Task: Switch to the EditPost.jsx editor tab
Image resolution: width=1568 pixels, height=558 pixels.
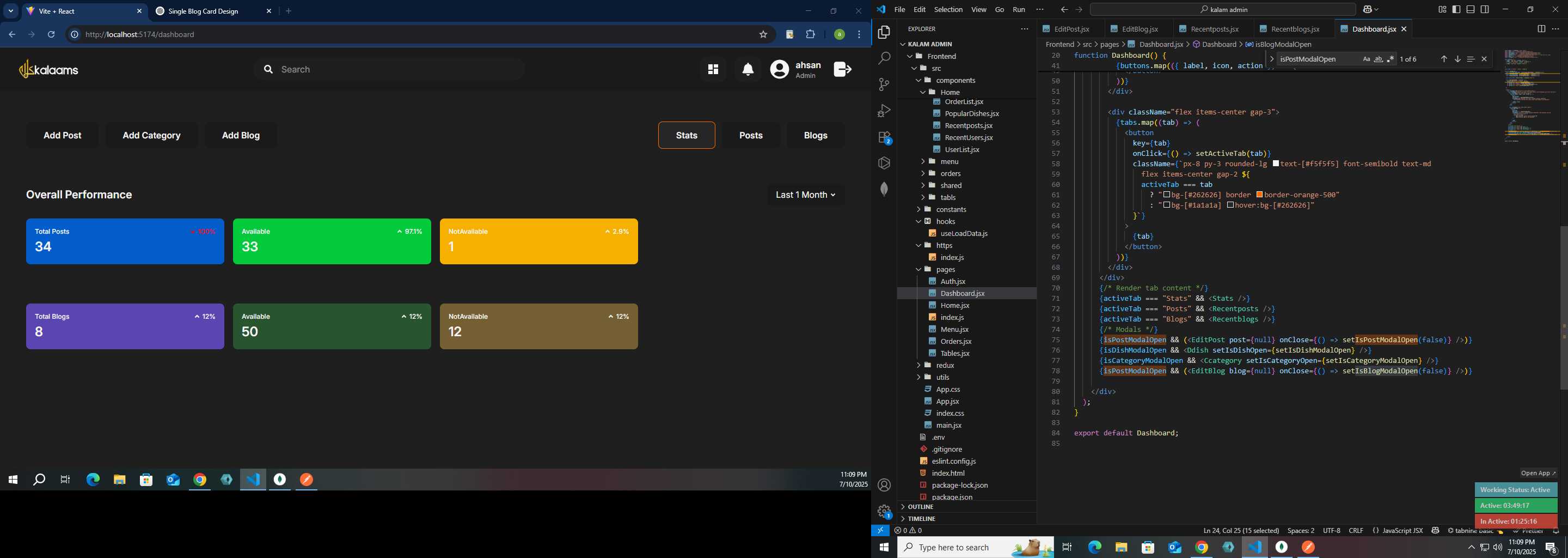Action: tap(1071, 29)
